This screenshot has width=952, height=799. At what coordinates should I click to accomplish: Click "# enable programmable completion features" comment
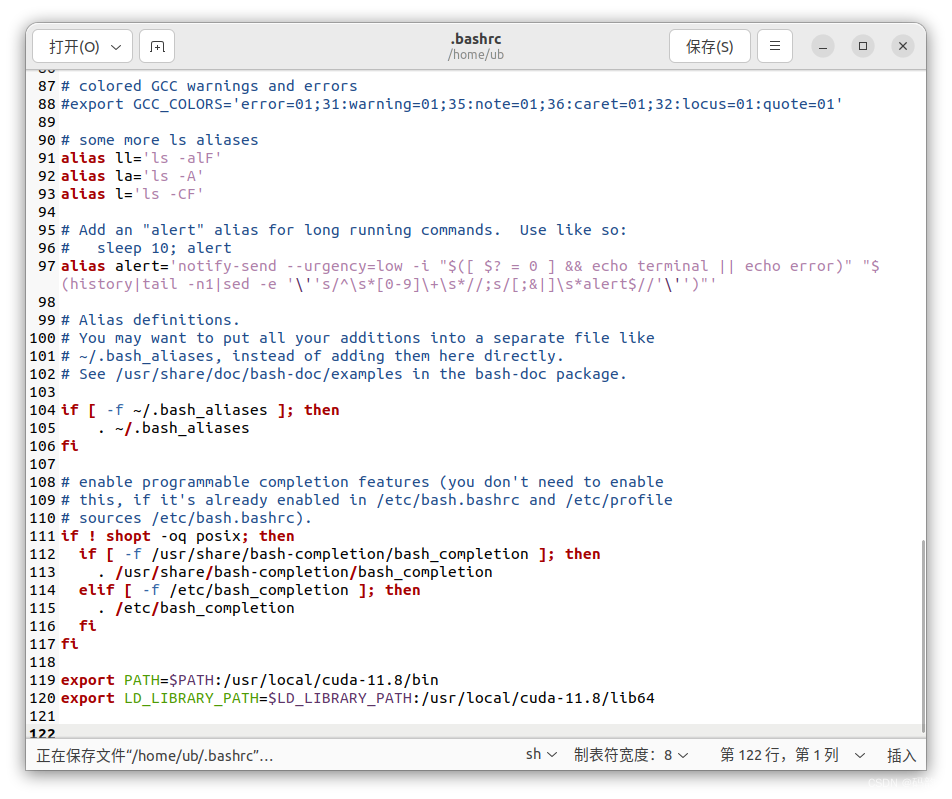pos(362,482)
